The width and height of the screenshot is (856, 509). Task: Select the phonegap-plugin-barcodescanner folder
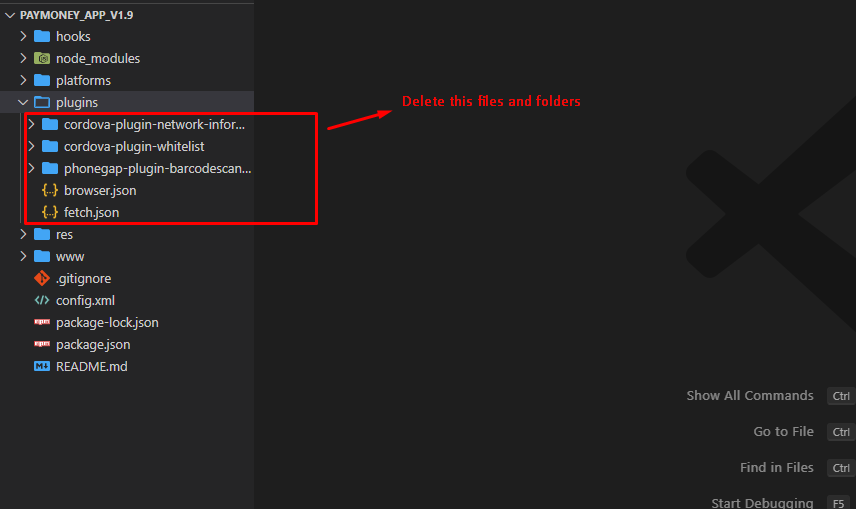tap(157, 168)
